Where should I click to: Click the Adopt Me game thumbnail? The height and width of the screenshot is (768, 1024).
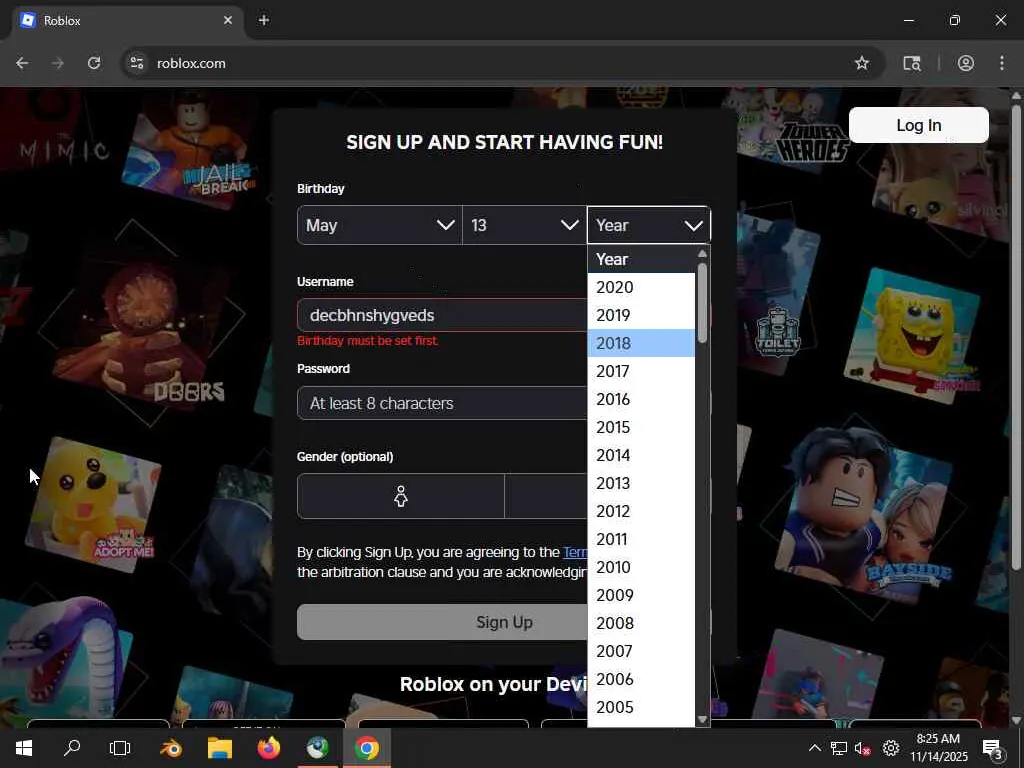click(93, 504)
